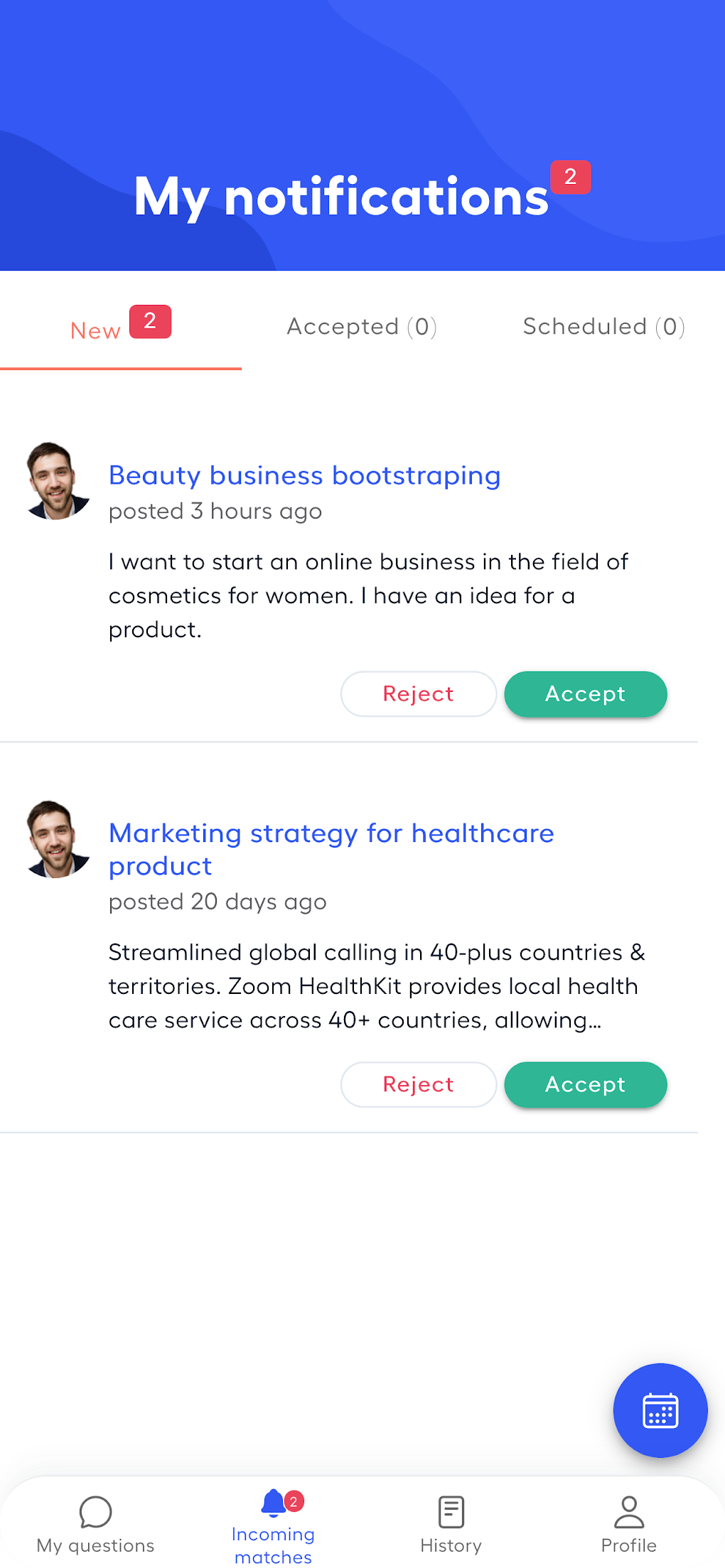
Task: Open the Beauty business bootstraping title
Action: pos(304,475)
